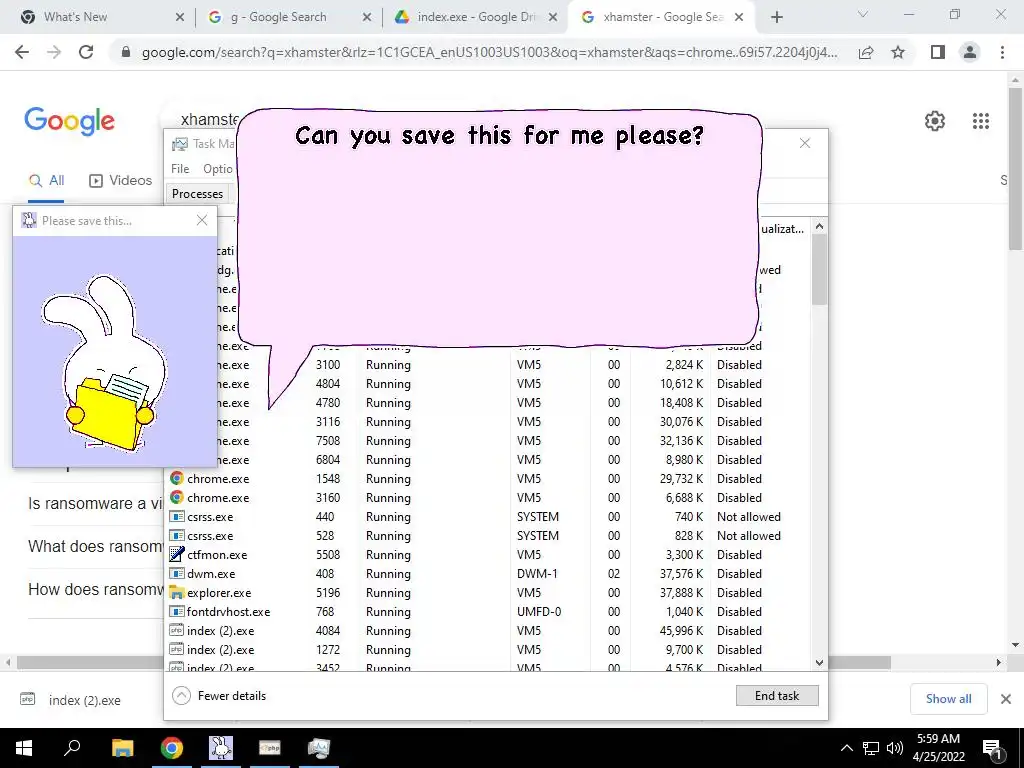Viewport: 1024px width, 768px height.
Task: Expand What does ransom... question
Action: click(95, 547)
